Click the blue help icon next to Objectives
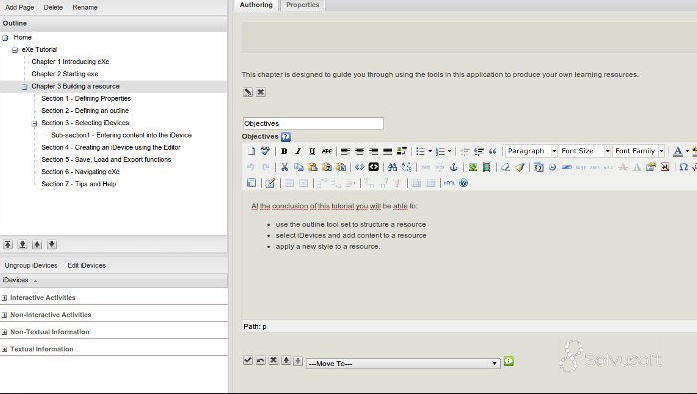 [286, 137]
